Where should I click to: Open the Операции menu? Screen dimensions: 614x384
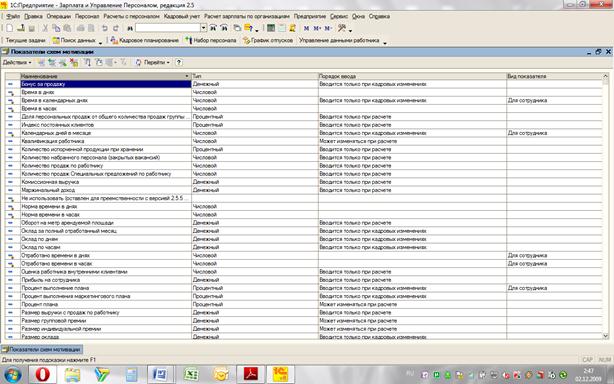(x=58, y=16)
